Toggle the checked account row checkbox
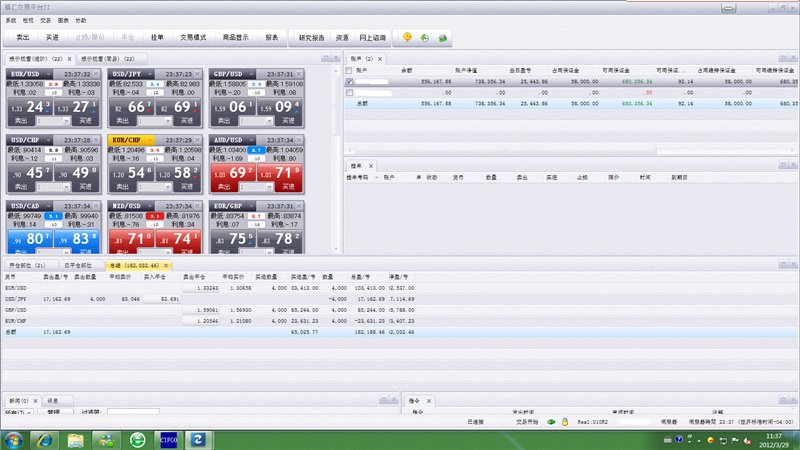Screen dimensions: 800x450 (x=349, y=82)
